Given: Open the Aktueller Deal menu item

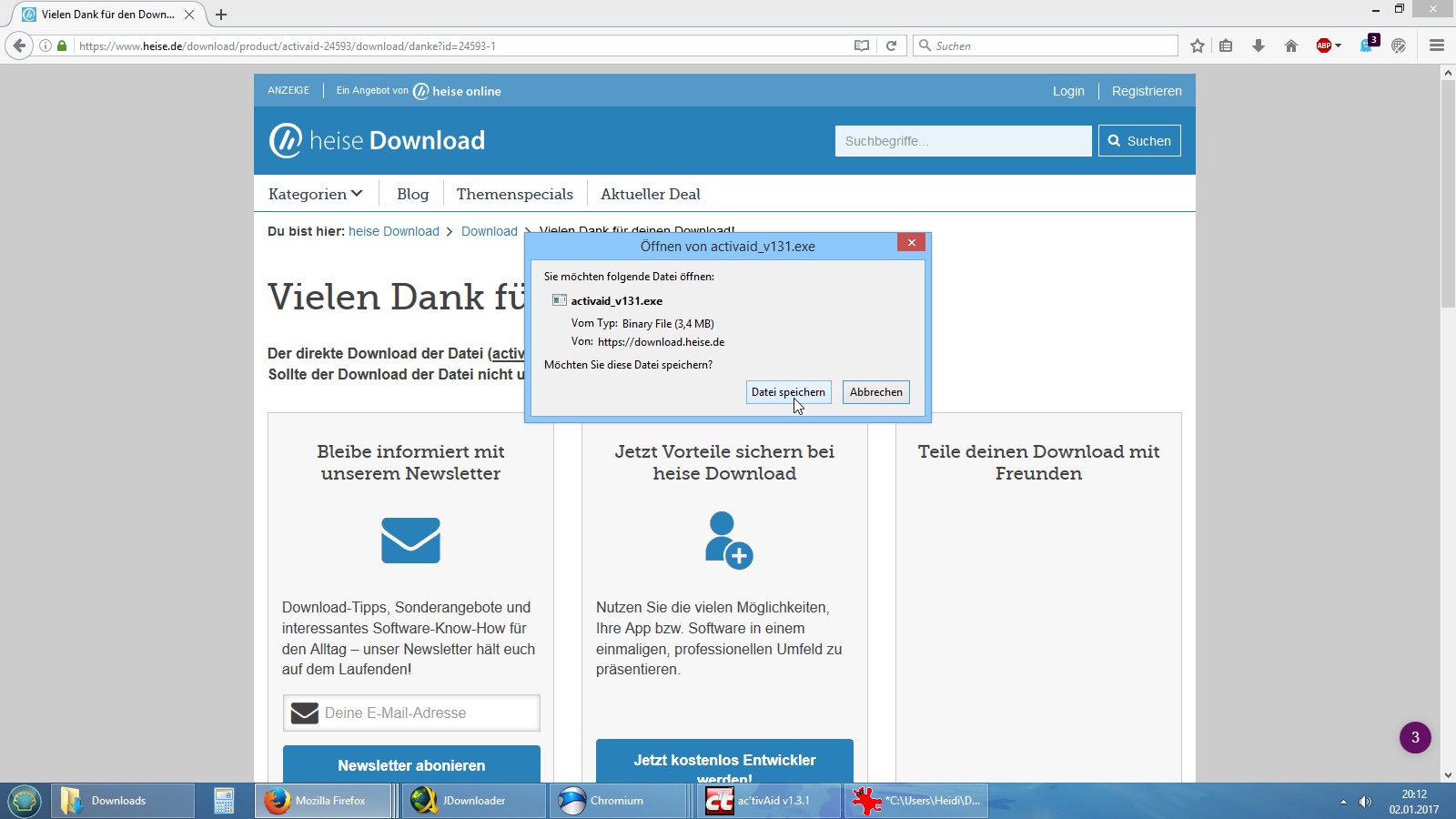Looking at the screenshot, I should [651, 194].
